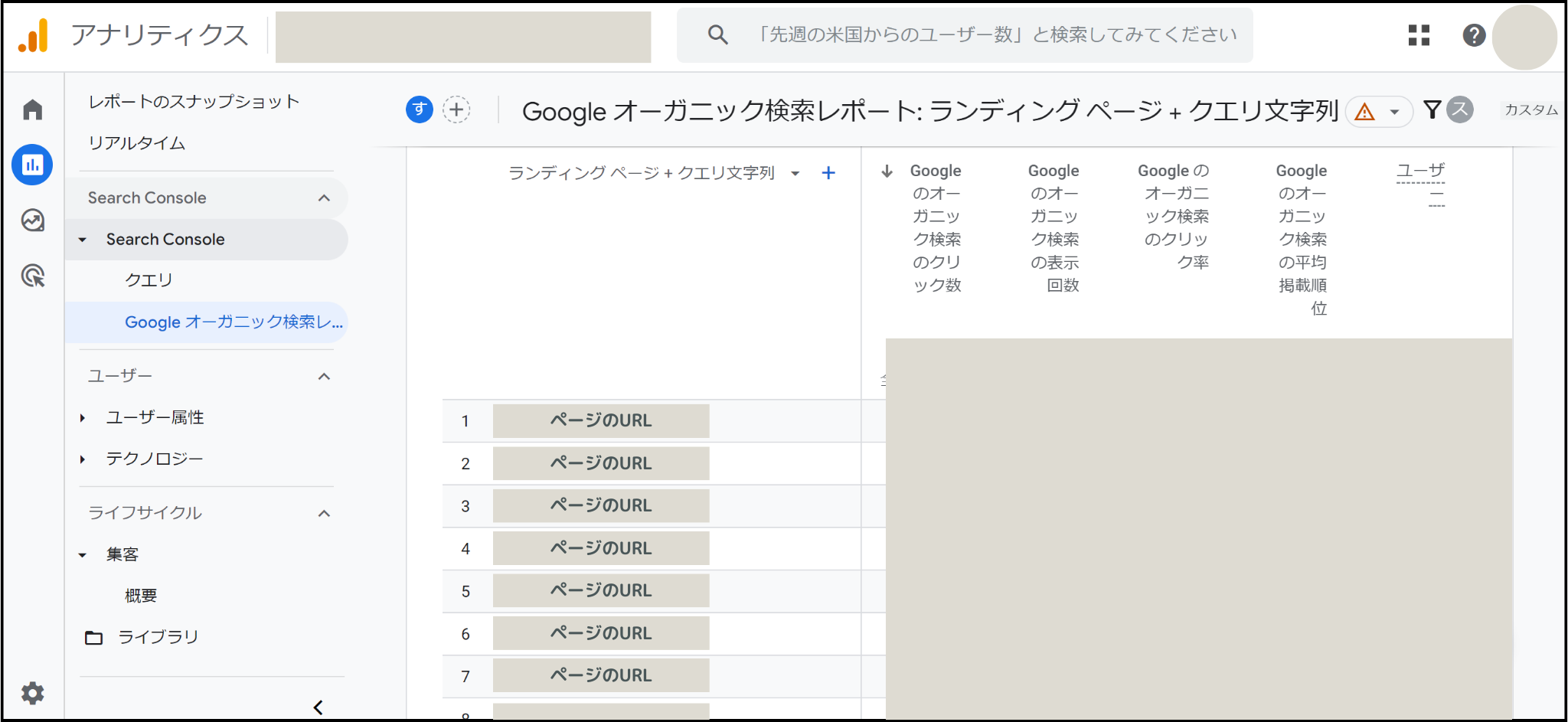
Task: Open the Admin gear icon
Action: point(32,694)
